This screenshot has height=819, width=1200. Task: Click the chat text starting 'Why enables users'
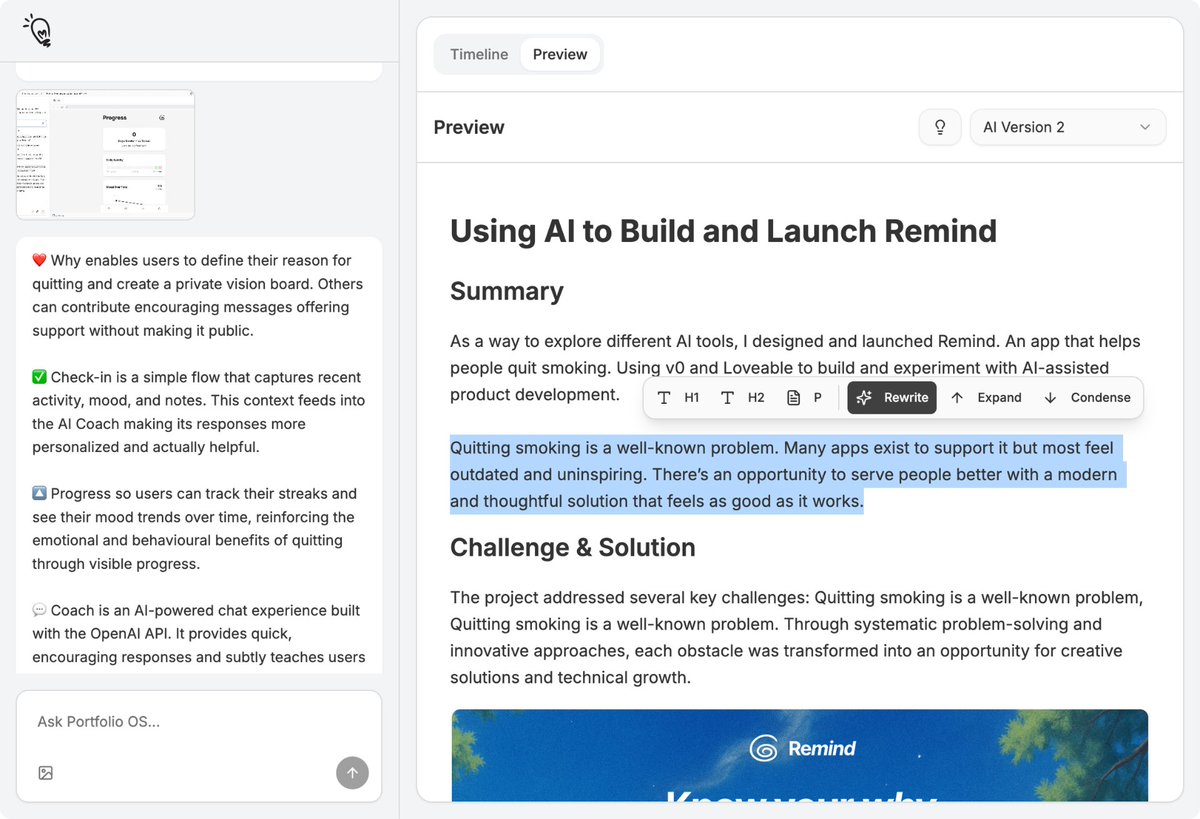point(198,295)
